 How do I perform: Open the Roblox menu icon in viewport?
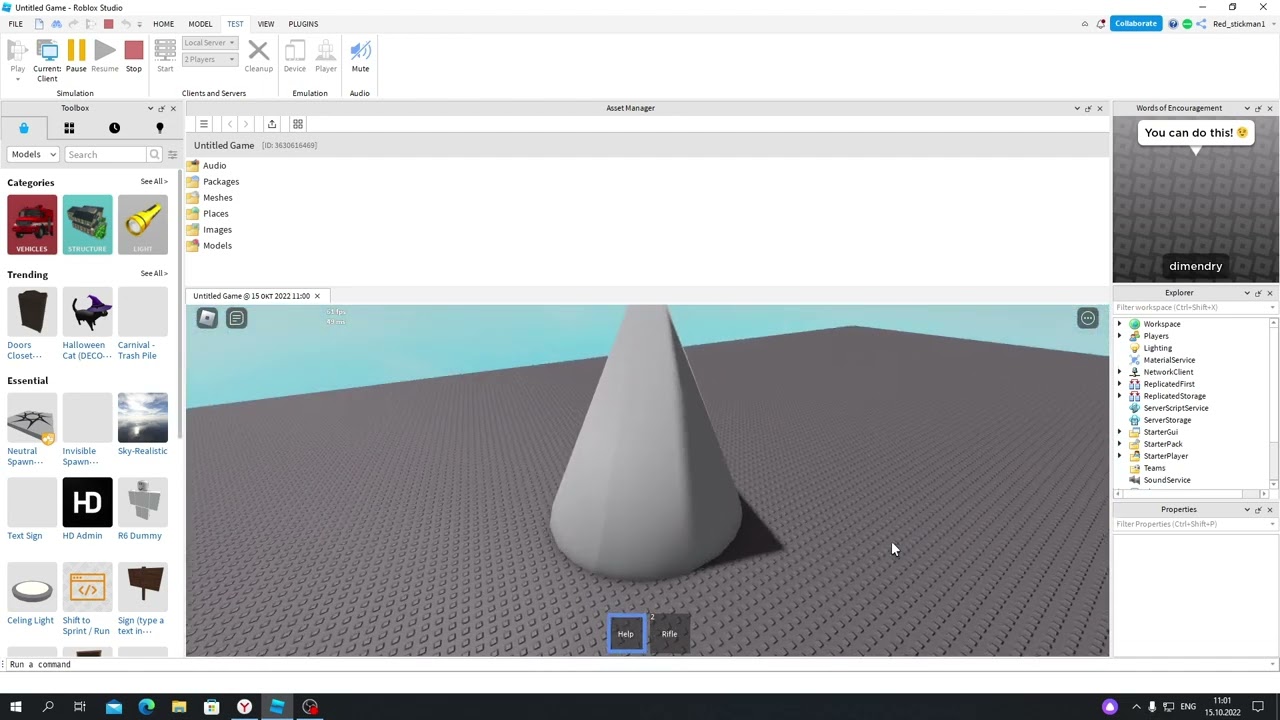point(207,318)
